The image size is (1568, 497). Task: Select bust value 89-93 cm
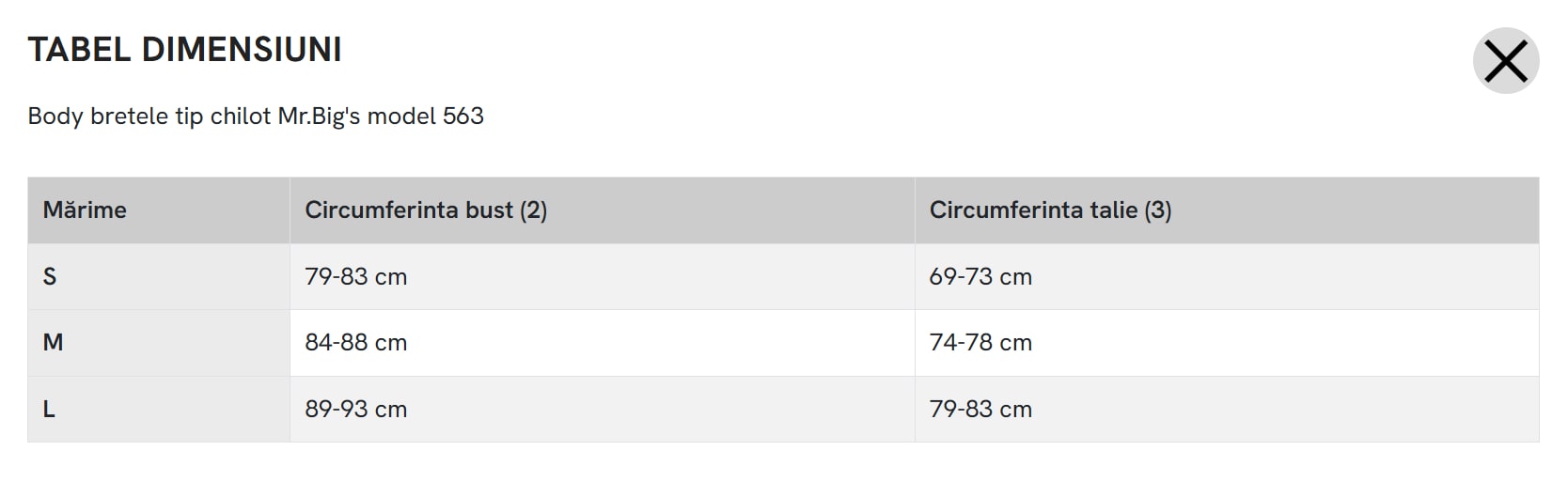355,410
